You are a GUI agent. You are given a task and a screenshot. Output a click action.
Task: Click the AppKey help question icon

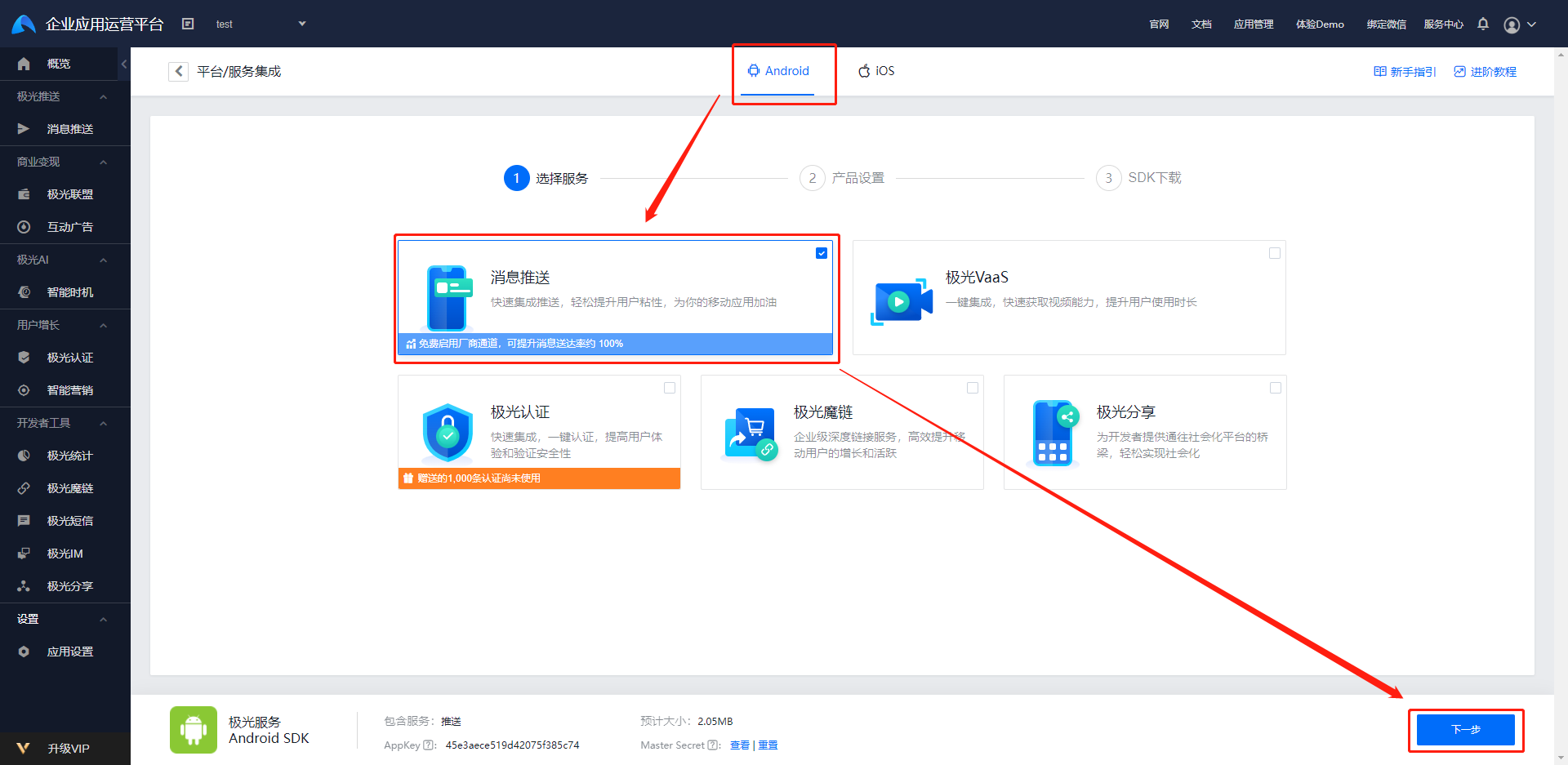429,745
